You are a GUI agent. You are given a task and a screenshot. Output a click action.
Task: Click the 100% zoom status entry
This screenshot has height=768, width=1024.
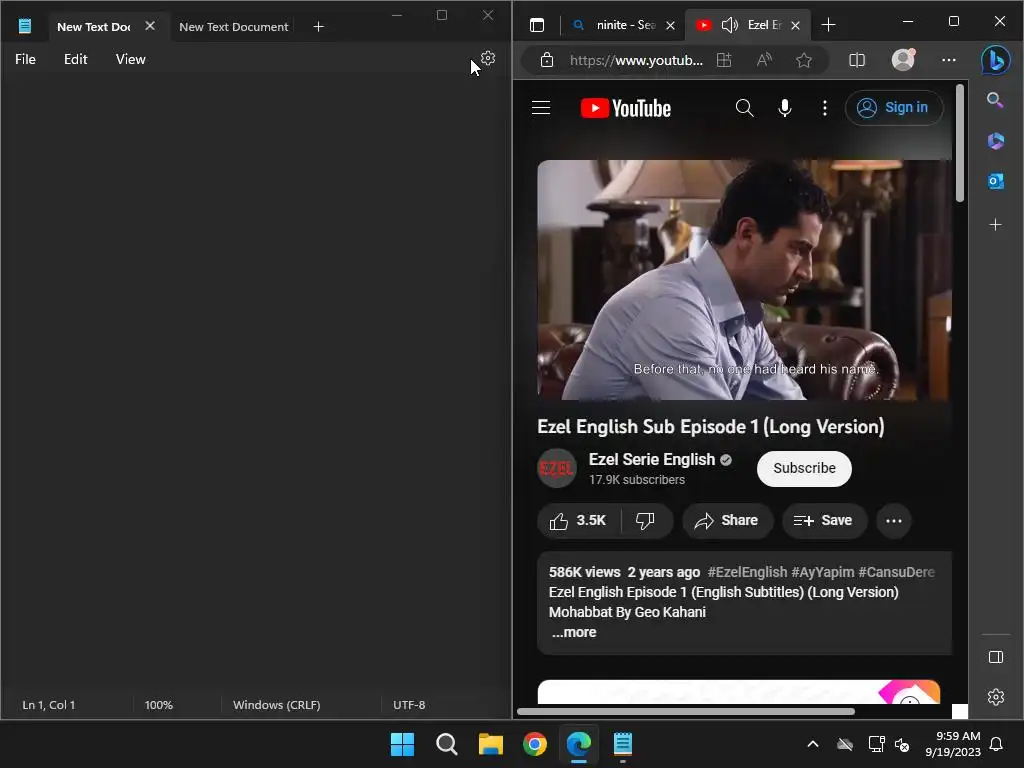159,705
